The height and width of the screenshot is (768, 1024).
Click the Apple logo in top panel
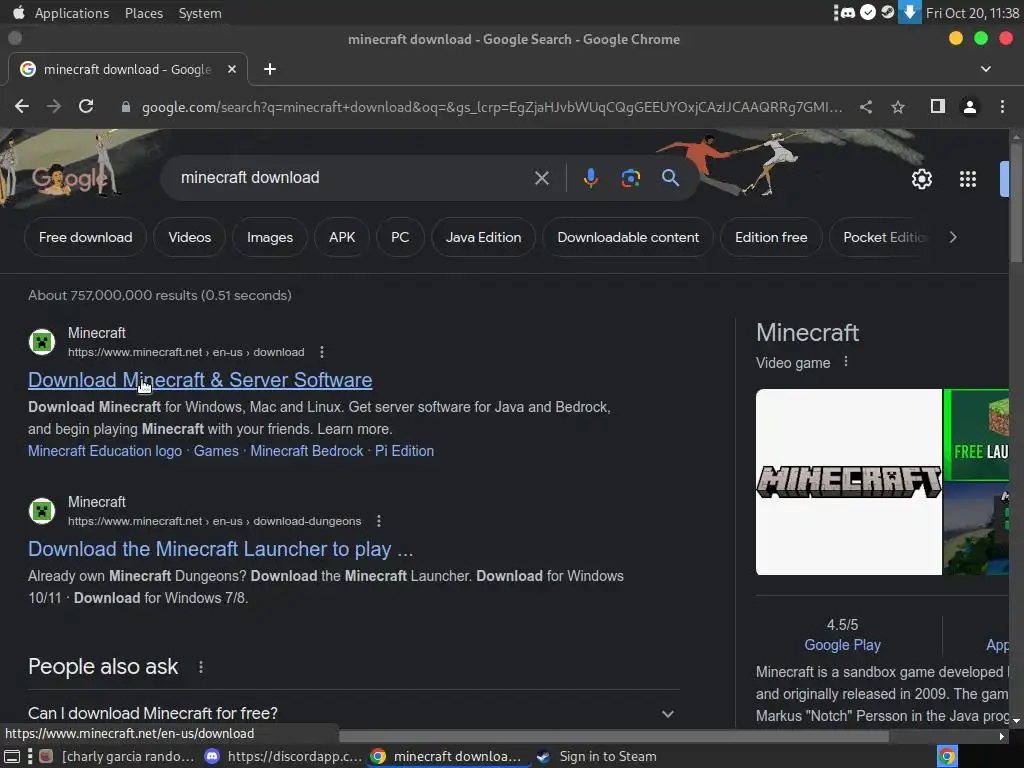[x=18, y=12]
